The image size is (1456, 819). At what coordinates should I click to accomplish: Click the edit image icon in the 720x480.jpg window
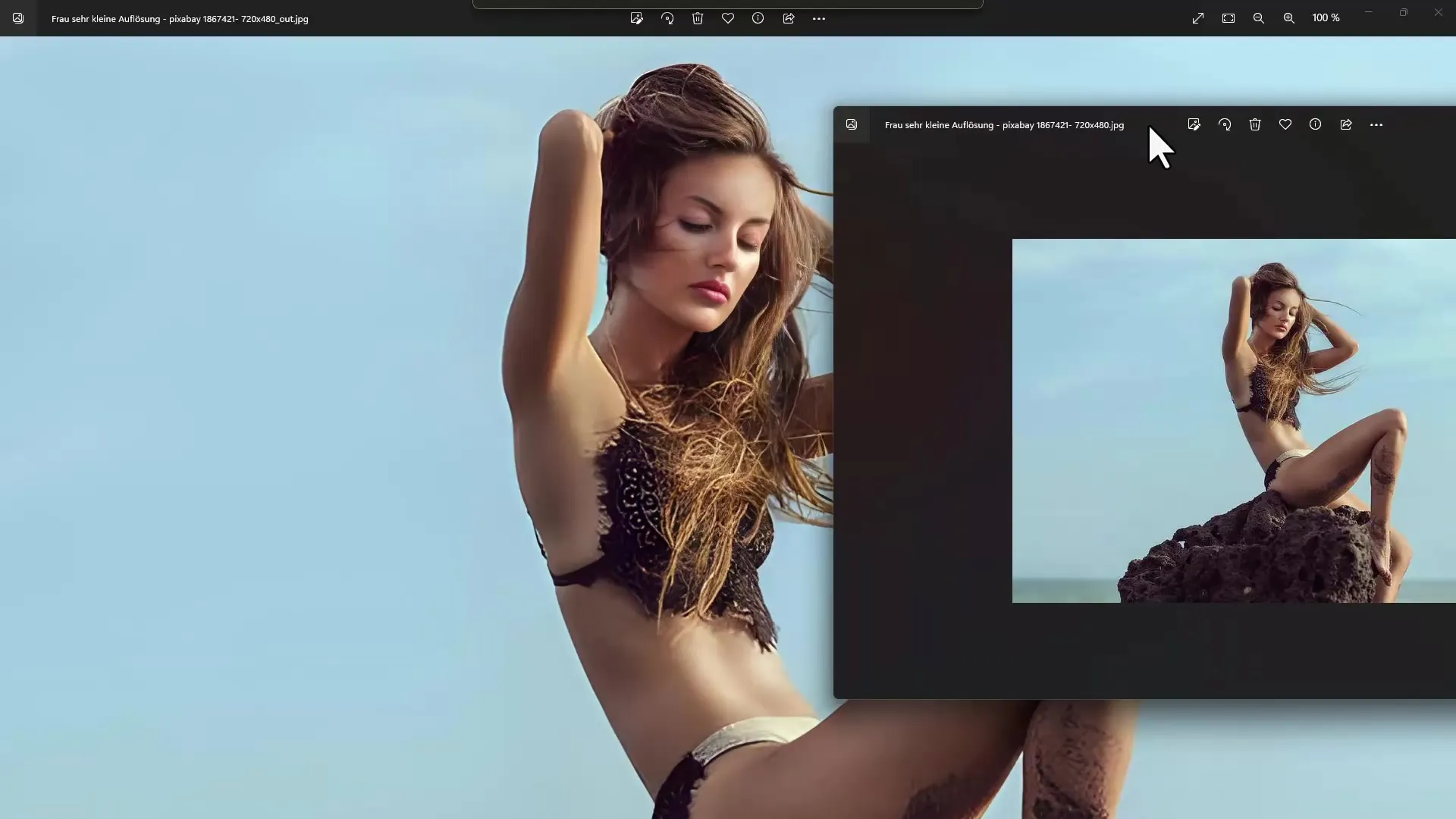(x=1194, y=124)
